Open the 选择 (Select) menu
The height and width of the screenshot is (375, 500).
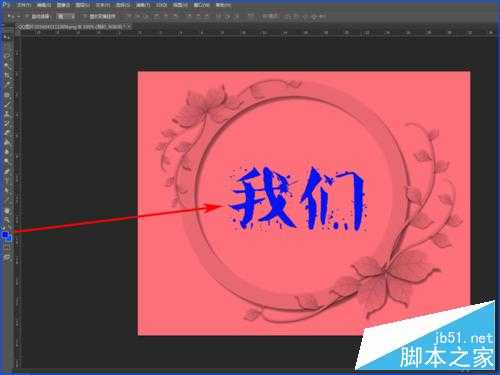tap(123, 5)
